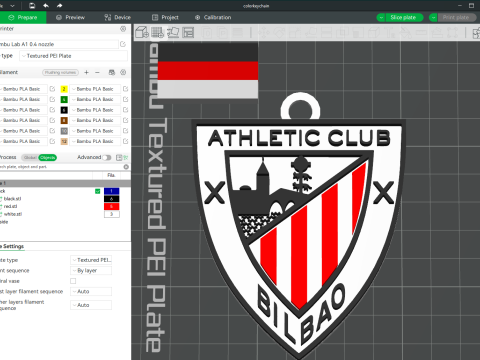The image size is (480, 360).
Task: Click the Add plate grid icon
Action: [157, 32]
